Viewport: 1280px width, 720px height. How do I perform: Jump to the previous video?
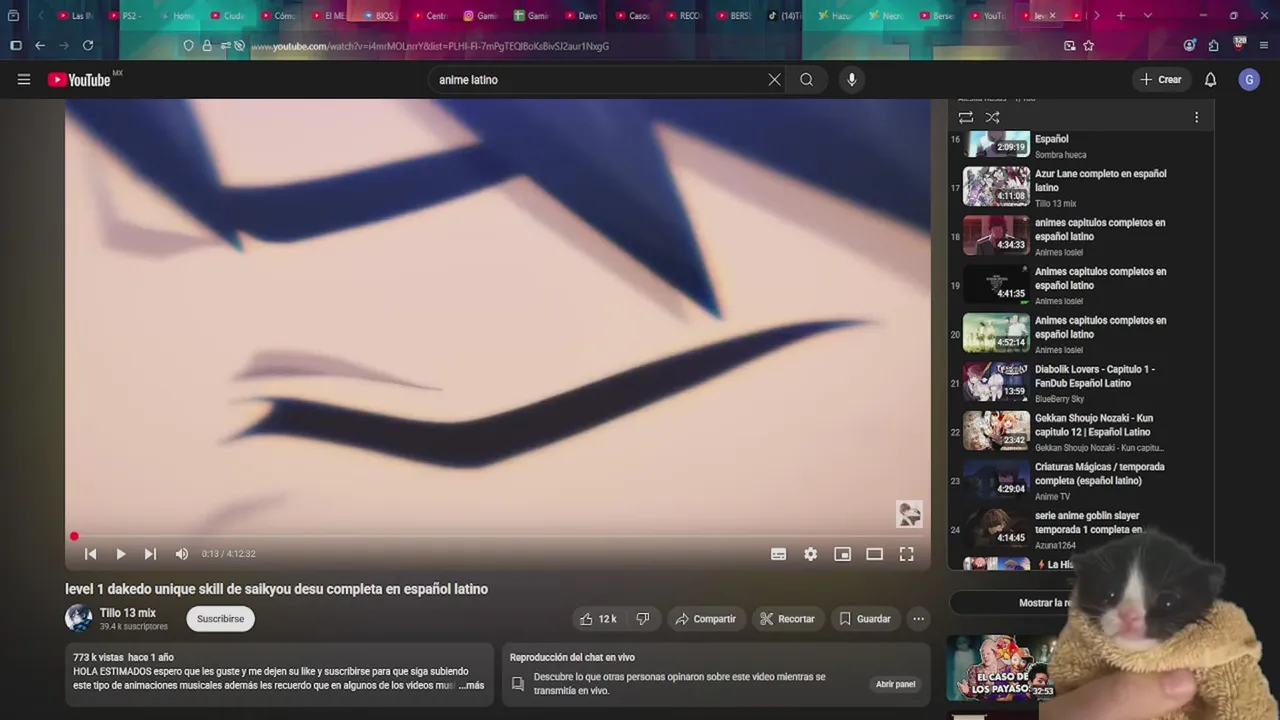point(90,554)
